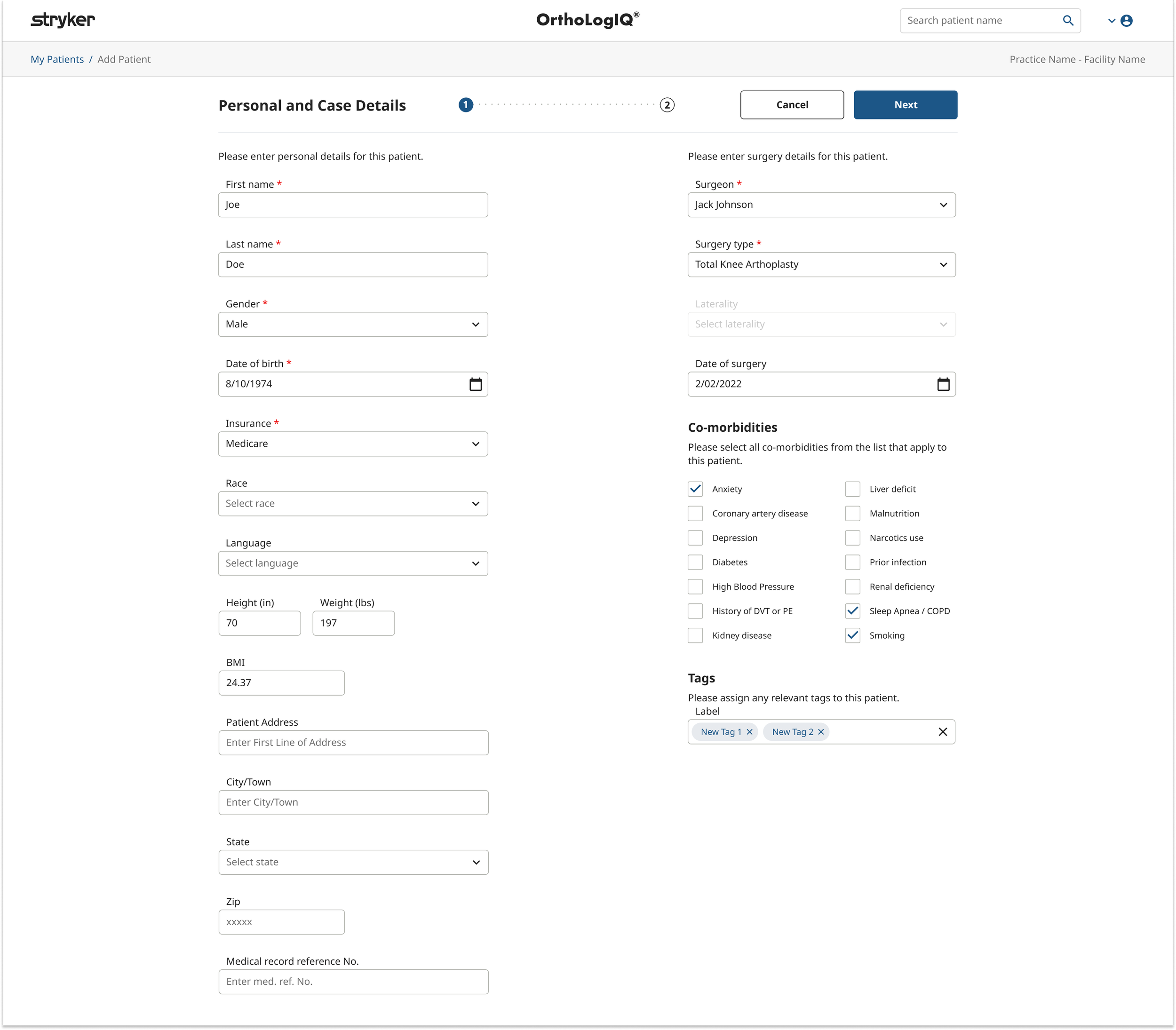
Task: Remove the New Tag 2 chip
Action: point(820,732)
